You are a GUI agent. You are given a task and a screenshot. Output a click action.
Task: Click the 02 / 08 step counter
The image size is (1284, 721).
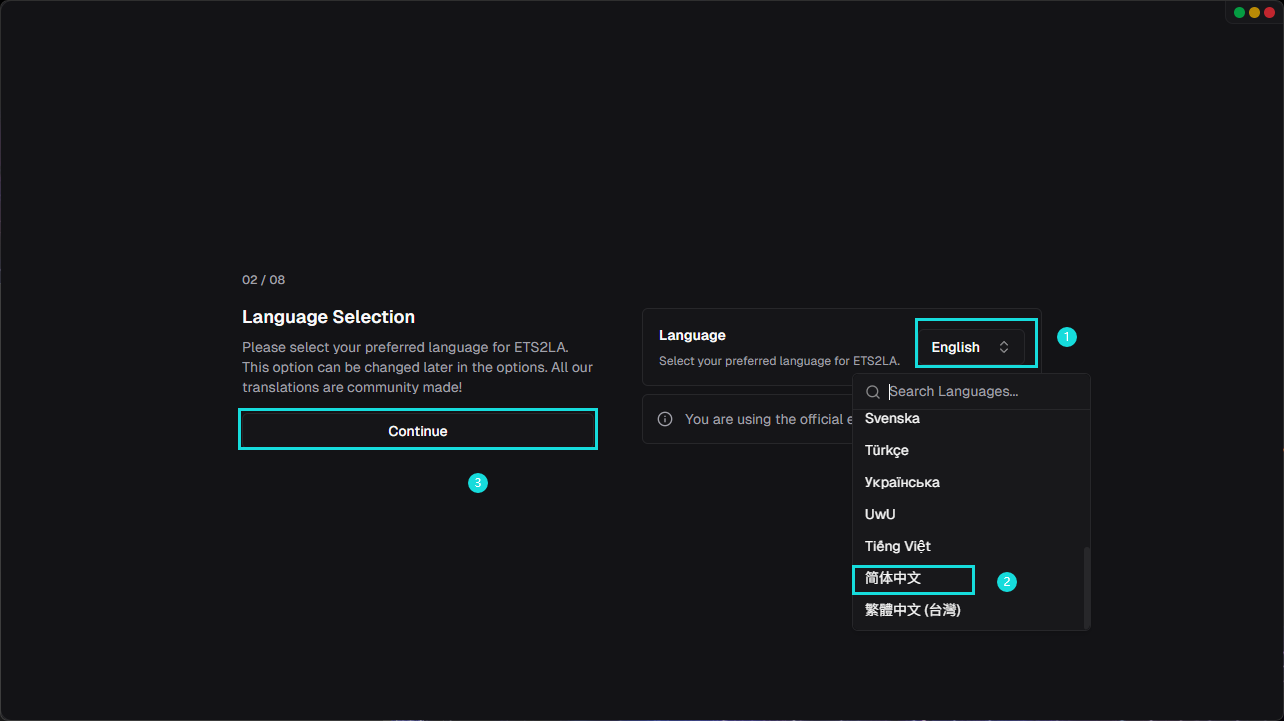coord(263,280)
